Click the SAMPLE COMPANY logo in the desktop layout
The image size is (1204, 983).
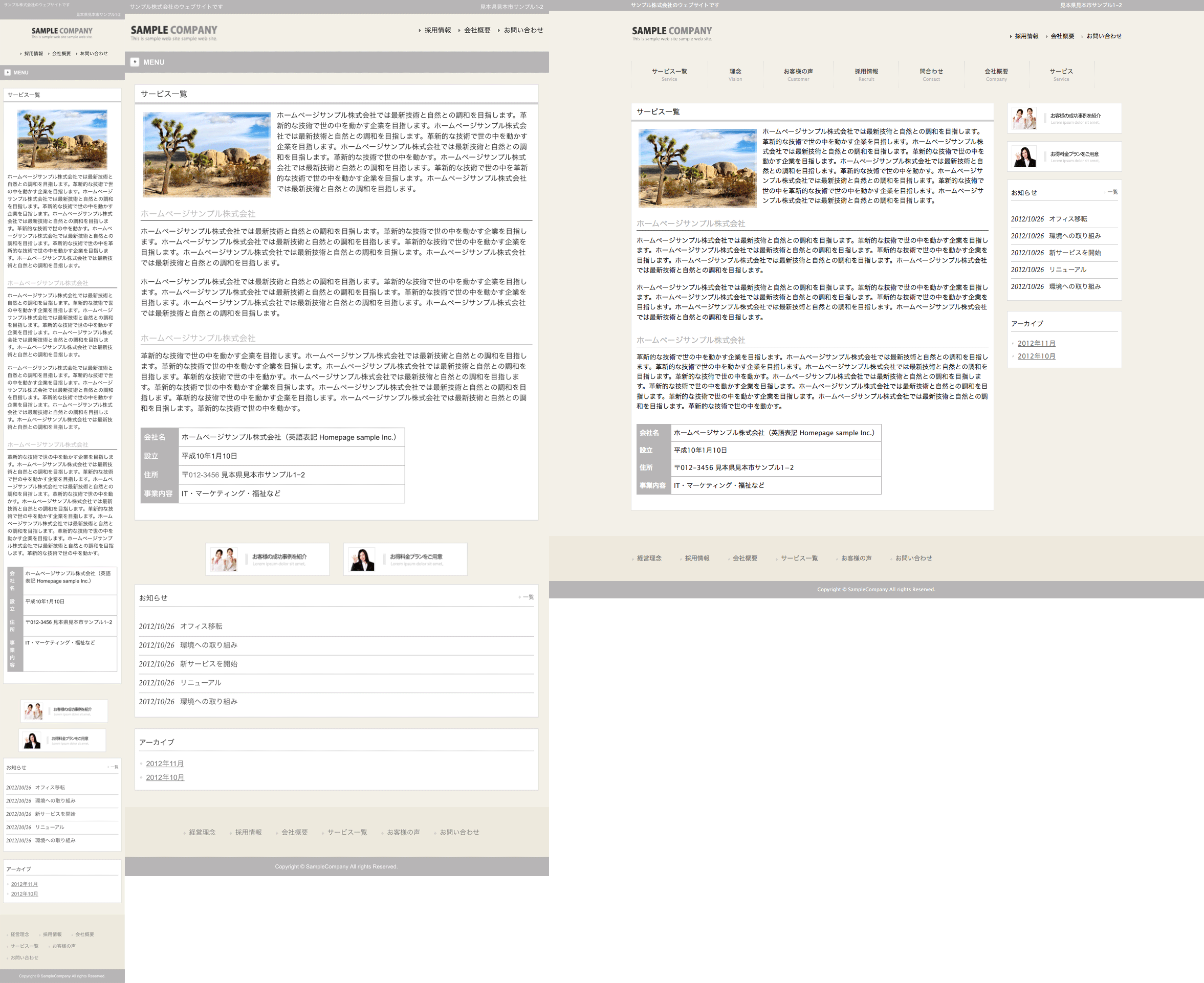coord(671,33)
